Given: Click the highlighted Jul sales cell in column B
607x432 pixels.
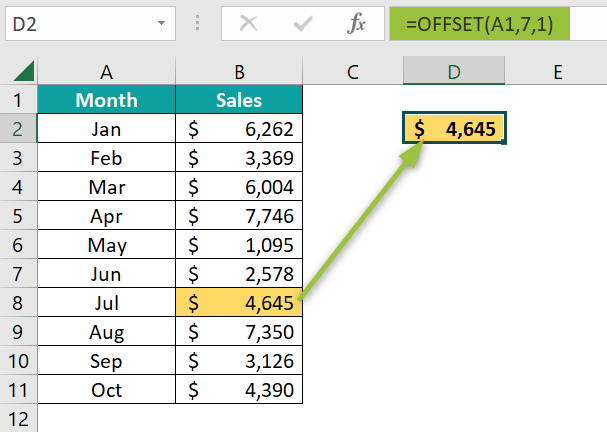Looking at the screenshot, I should (239, 303).
